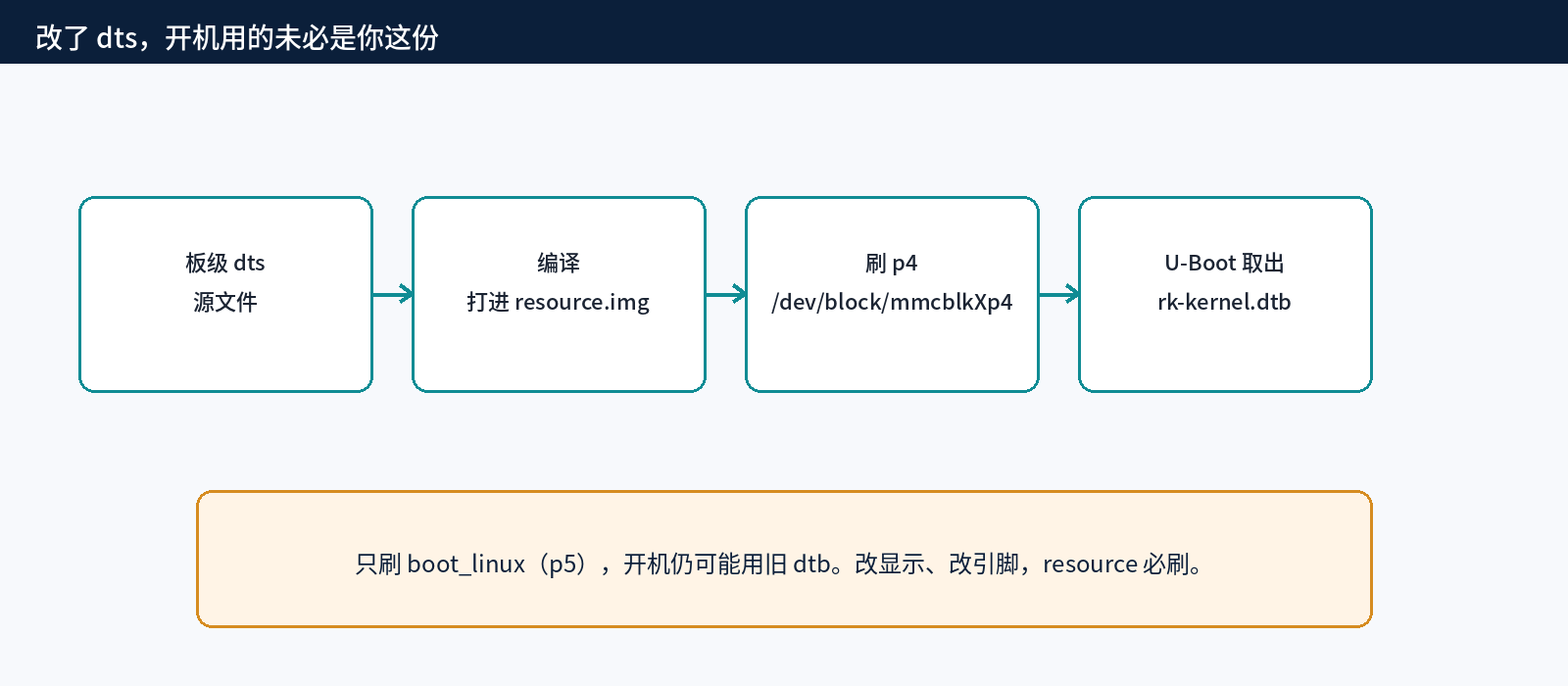This screenshot has width=1568, height=686.
Task: Click the text '/dev/block/mmcblkXp4'
Action: pyautogui.click(x=892, y=302)
